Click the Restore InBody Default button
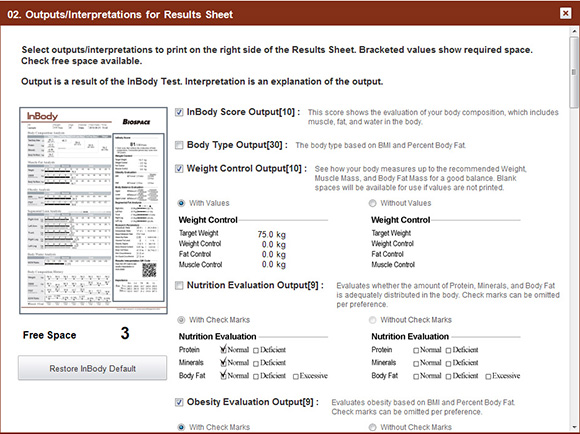 (x=92, y=368)
